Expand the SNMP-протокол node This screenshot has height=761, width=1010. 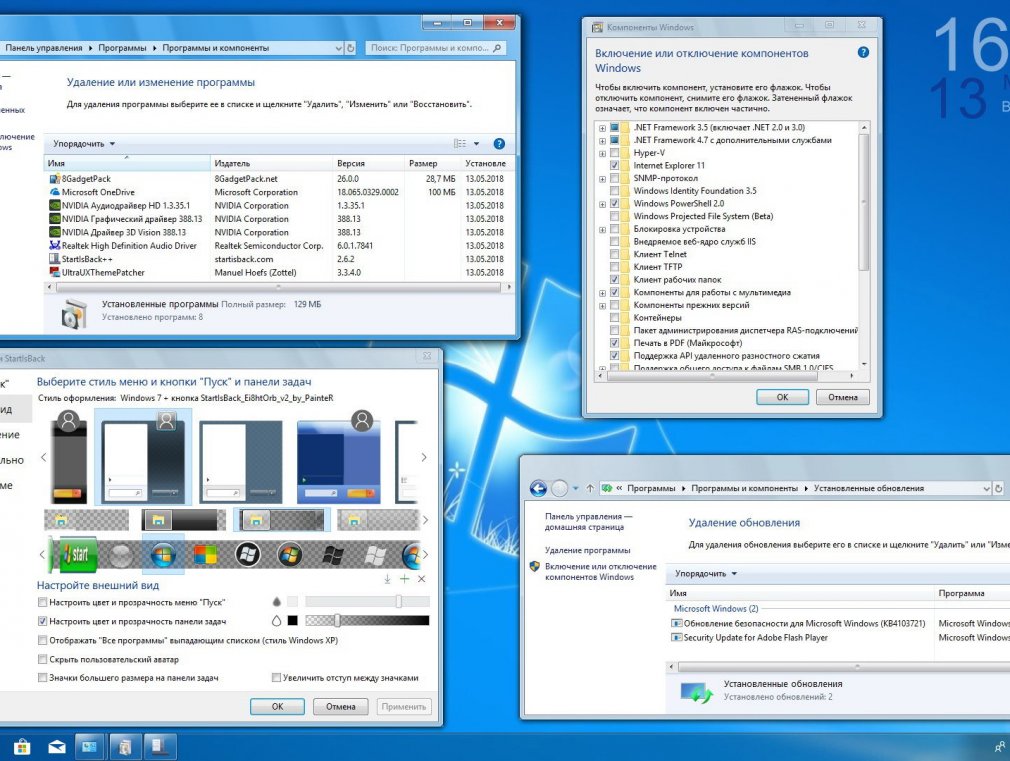602,179
